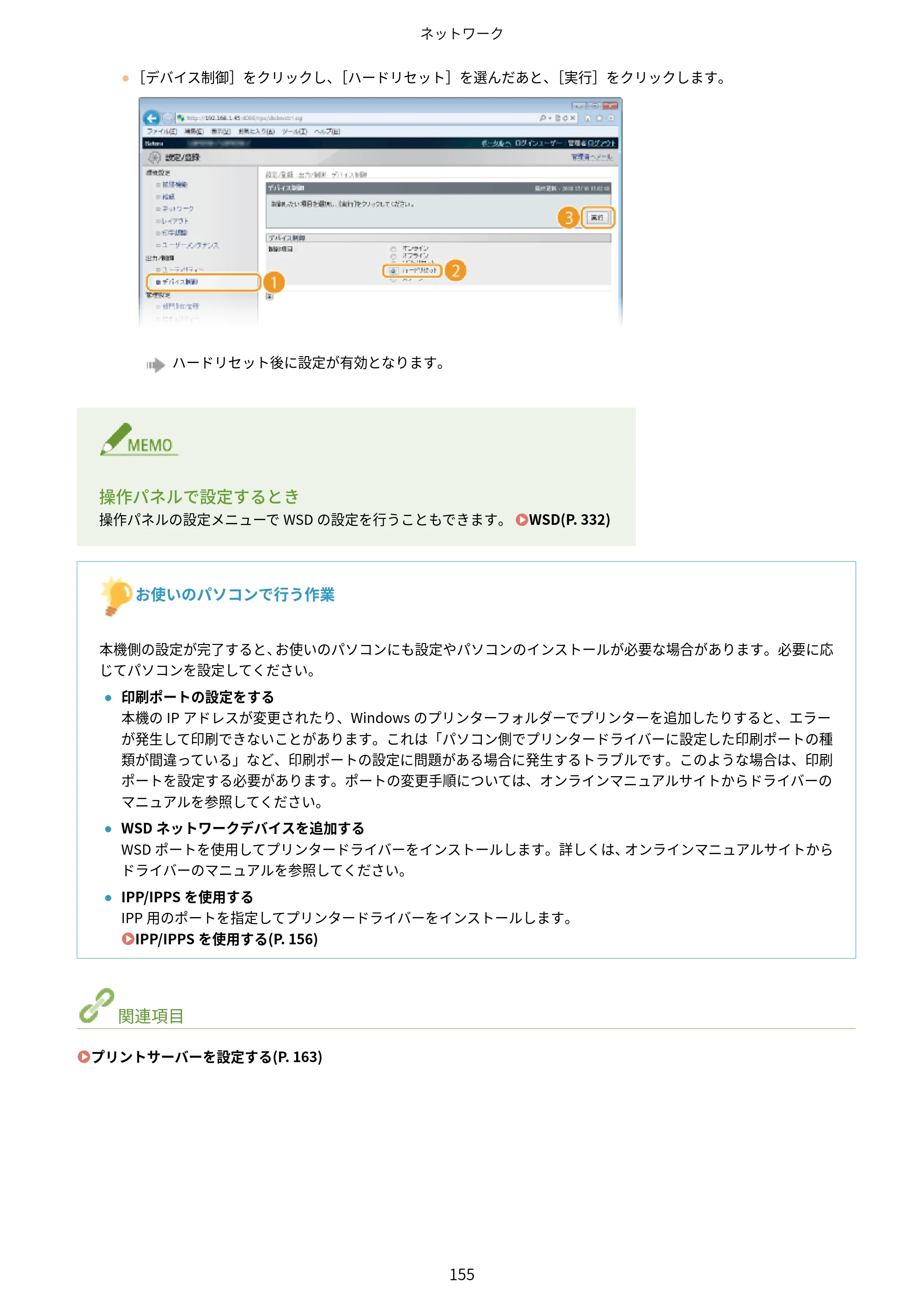Click the ログアウト link
The image size is (924, 1307).
pos(602,143)
